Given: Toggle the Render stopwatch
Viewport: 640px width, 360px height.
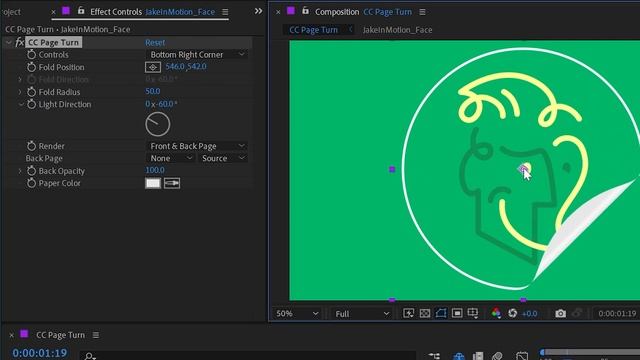Looking at the screenshot, I should pyautogui.click(x=31, y=146).
